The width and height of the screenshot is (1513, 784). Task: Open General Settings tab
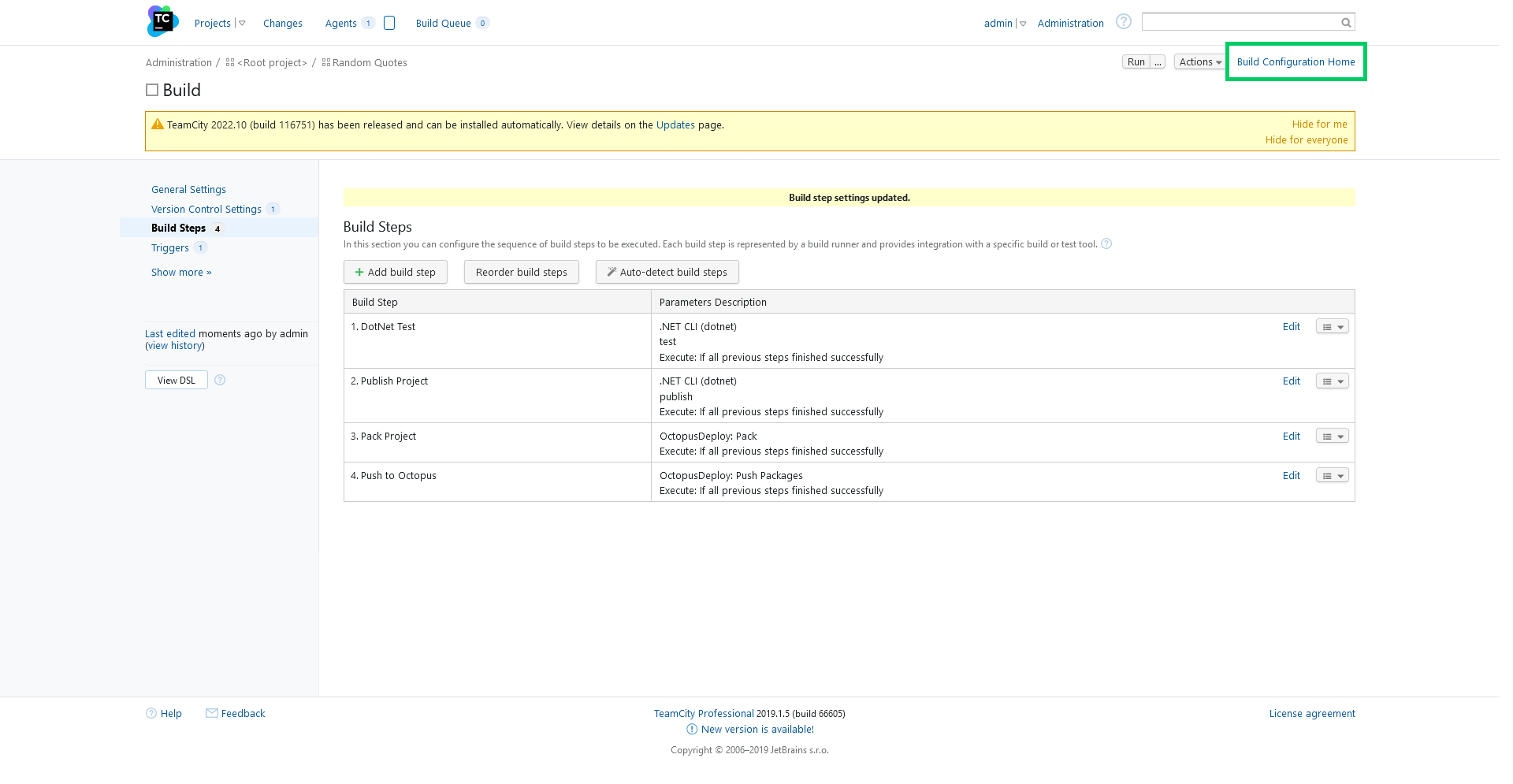[x=188, y=190]
